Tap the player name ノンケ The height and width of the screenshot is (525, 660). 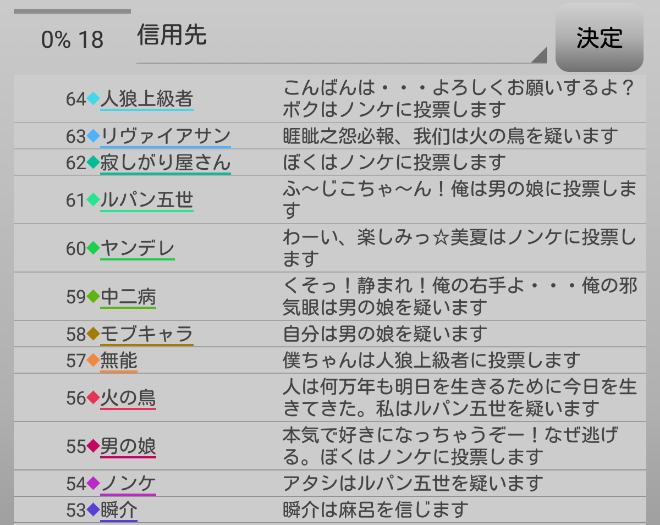[128, 484]
